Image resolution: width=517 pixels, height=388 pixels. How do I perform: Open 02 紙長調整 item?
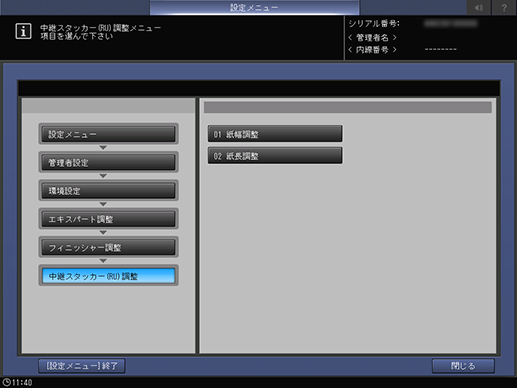coord(275,156)
